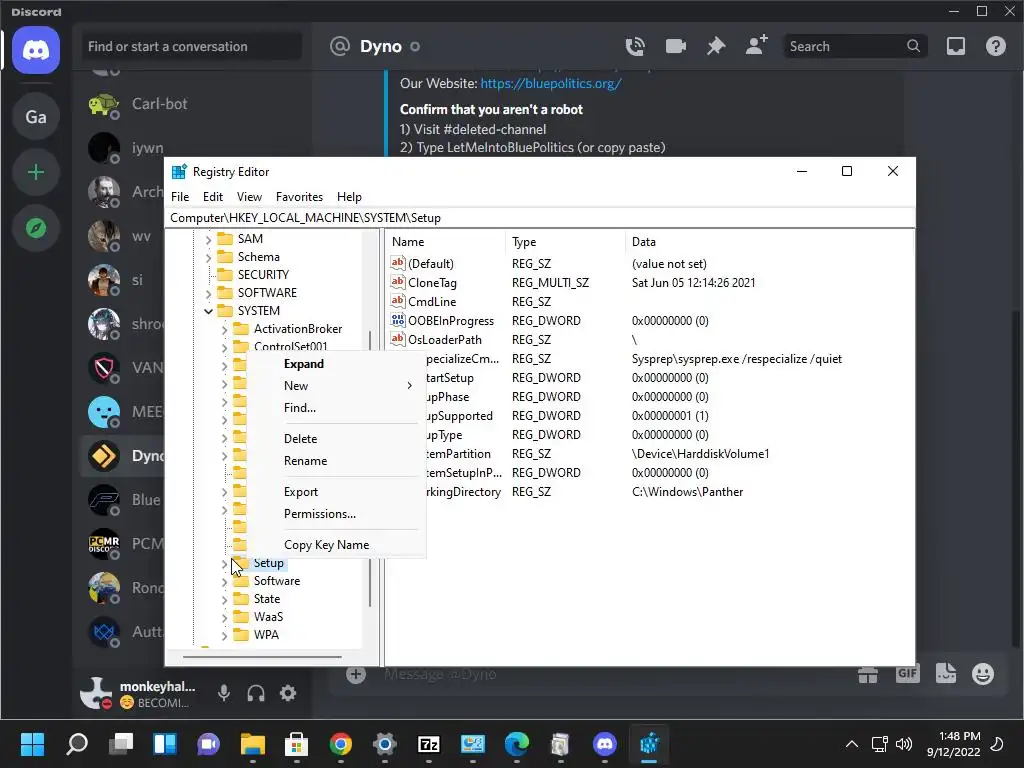Screen dimensions: 1024x768
Task: Open Windows Start menu
Action: pyautogui.click(x=32, y=744)
